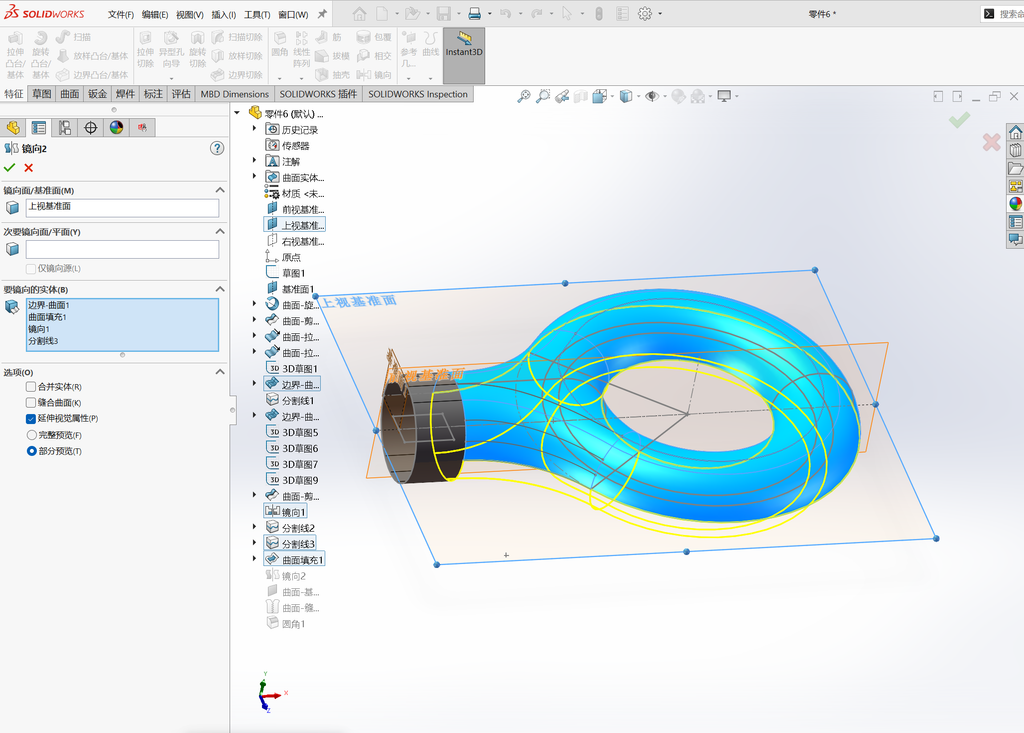Collapse the 镜向面/基准面(M) section
This screenshot has height=733, width=1024.
click(220, 190)
